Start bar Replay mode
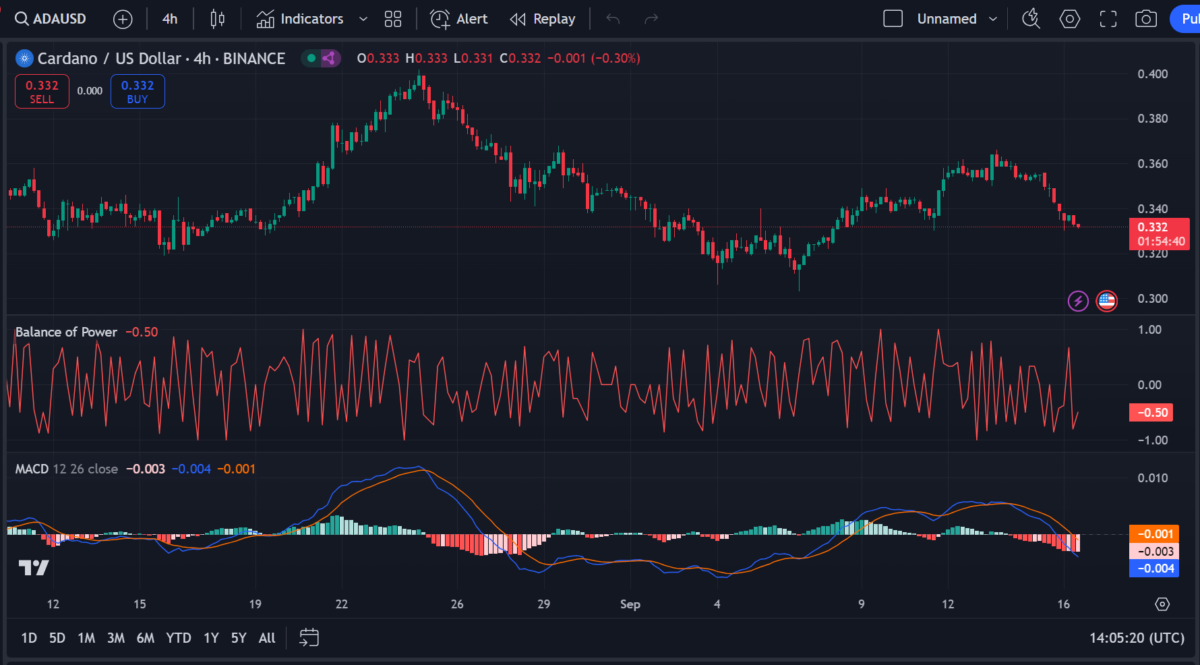Image resolution: width=1200 pixels, height=665 pixels. click(x=542, y=19)
